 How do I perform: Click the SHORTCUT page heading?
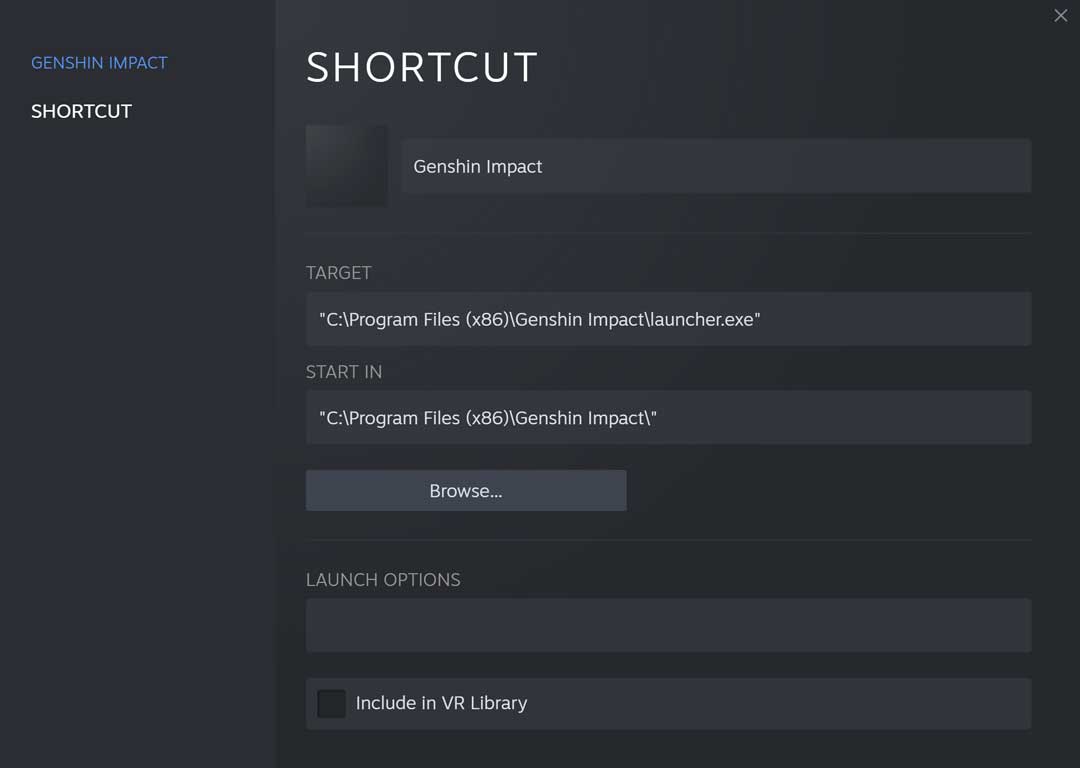click(x=422, y=68)
